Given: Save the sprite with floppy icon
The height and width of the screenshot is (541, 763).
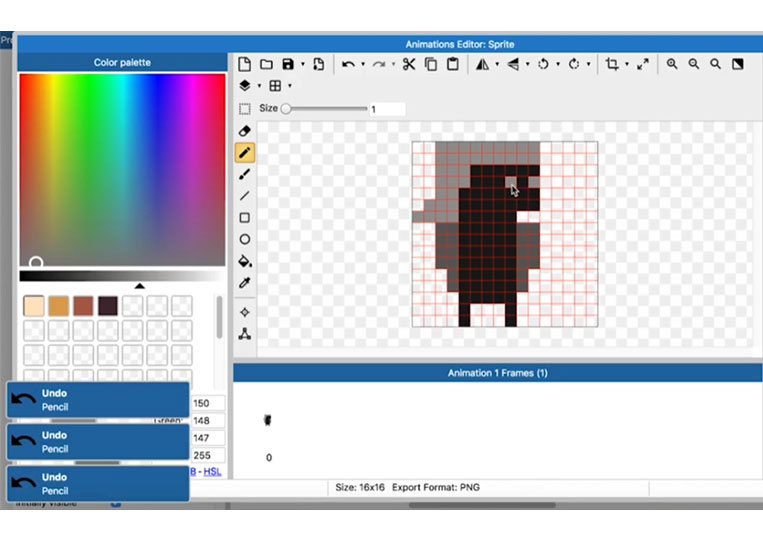Looking at the screenshot, I should (x=288, y=64).
